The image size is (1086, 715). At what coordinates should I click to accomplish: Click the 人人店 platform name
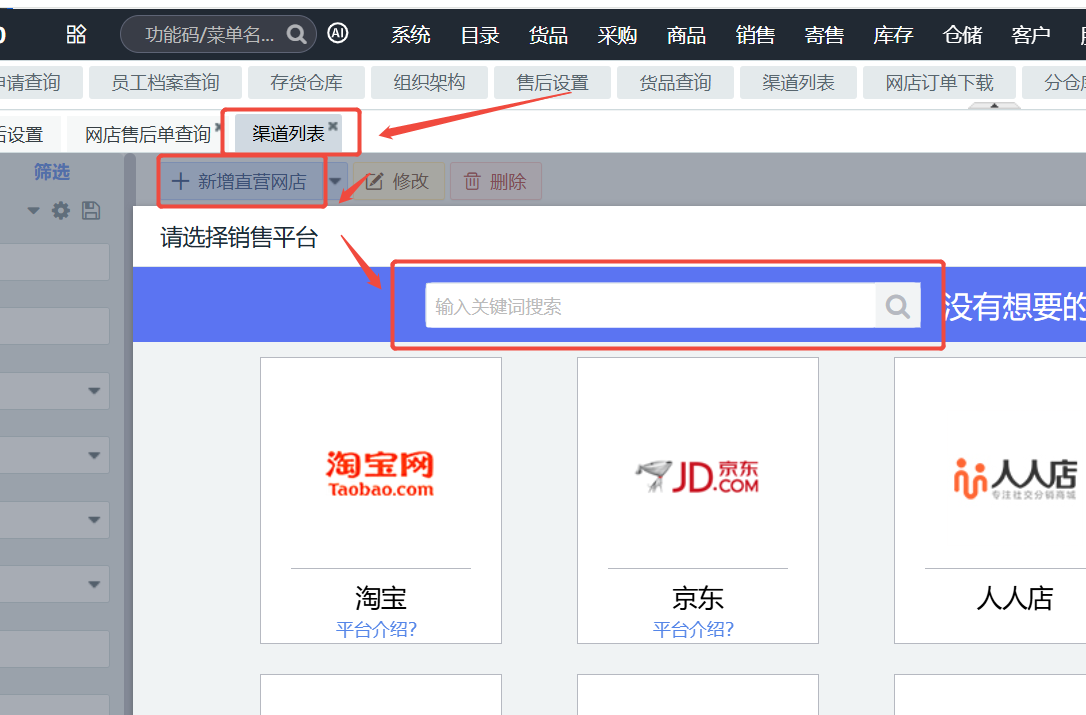click(x=1015, y=598)
